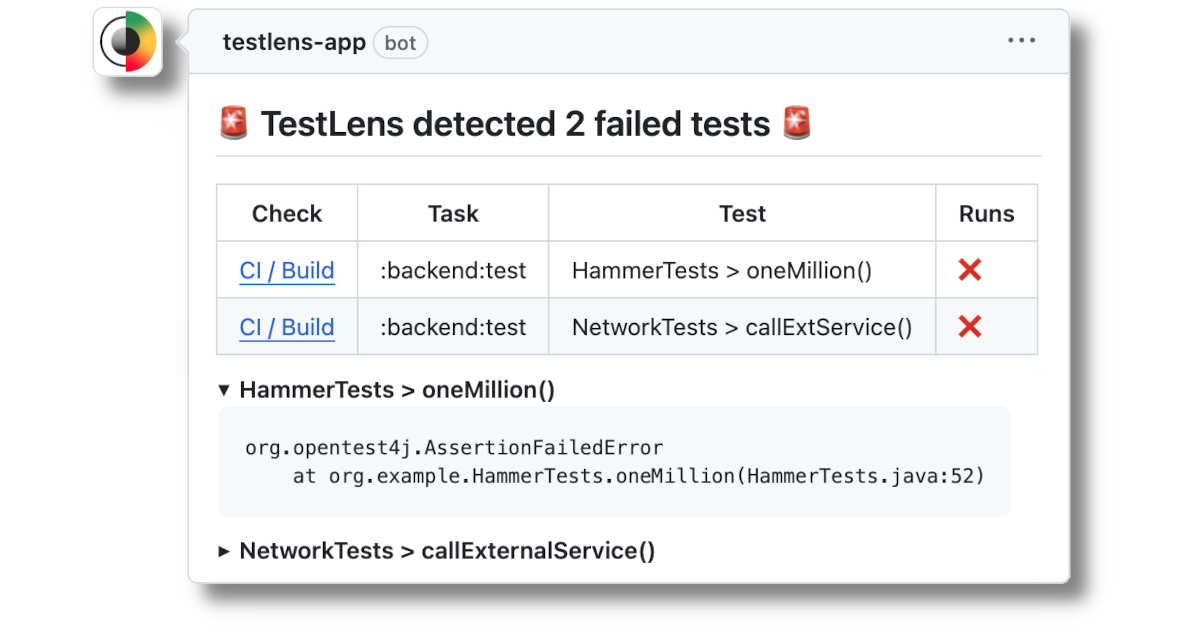Click the ellipsis menu icon in the corner
The image size is (1200, 628).
pos(1021,40)
